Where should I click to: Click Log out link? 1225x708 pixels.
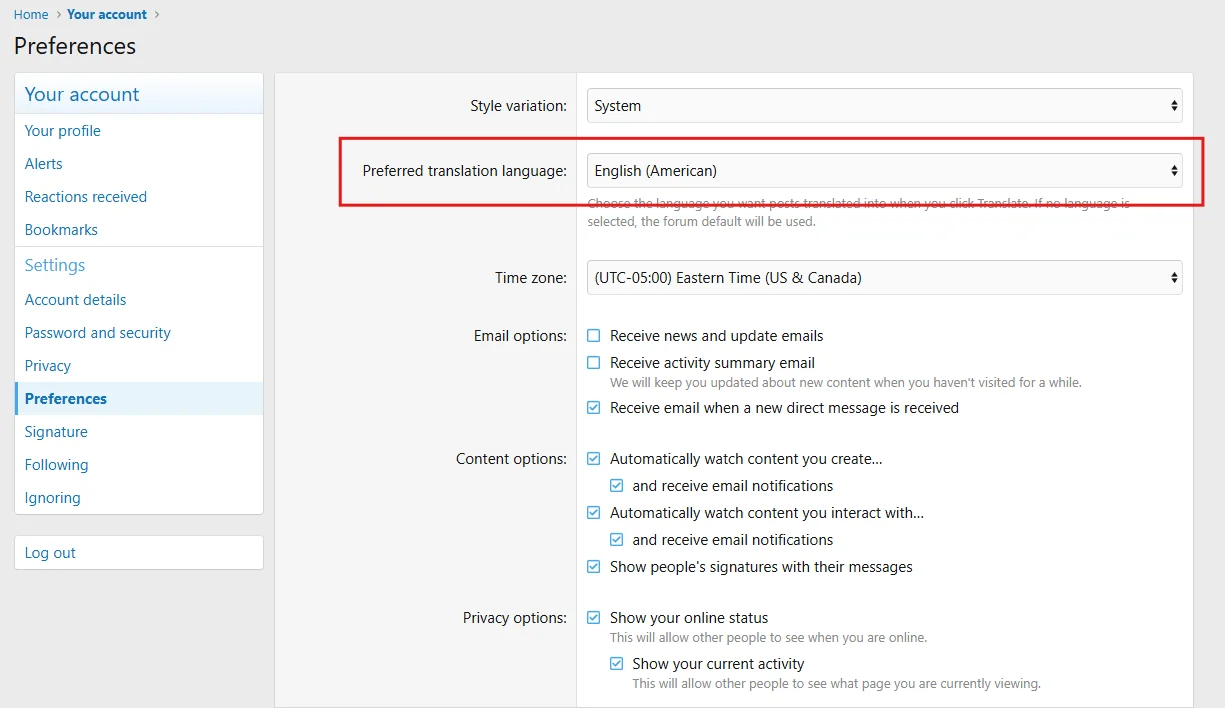(x=139, y=553)
